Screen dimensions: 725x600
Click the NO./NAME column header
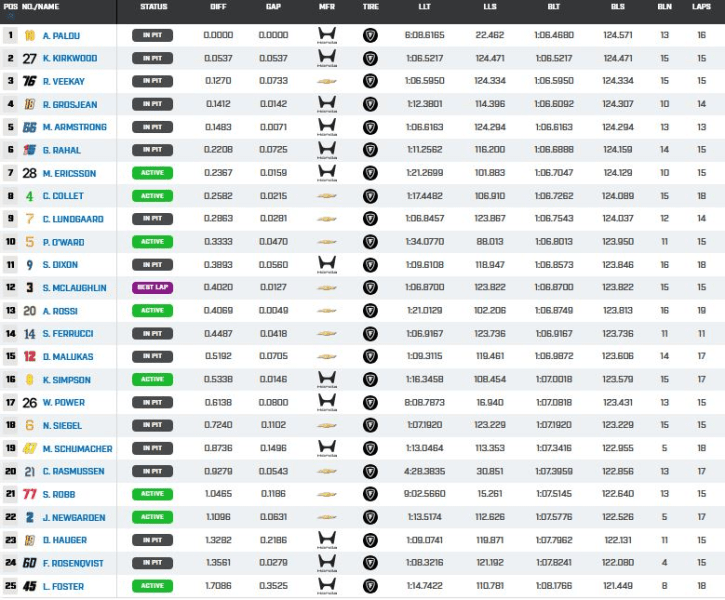pos(40,7)
